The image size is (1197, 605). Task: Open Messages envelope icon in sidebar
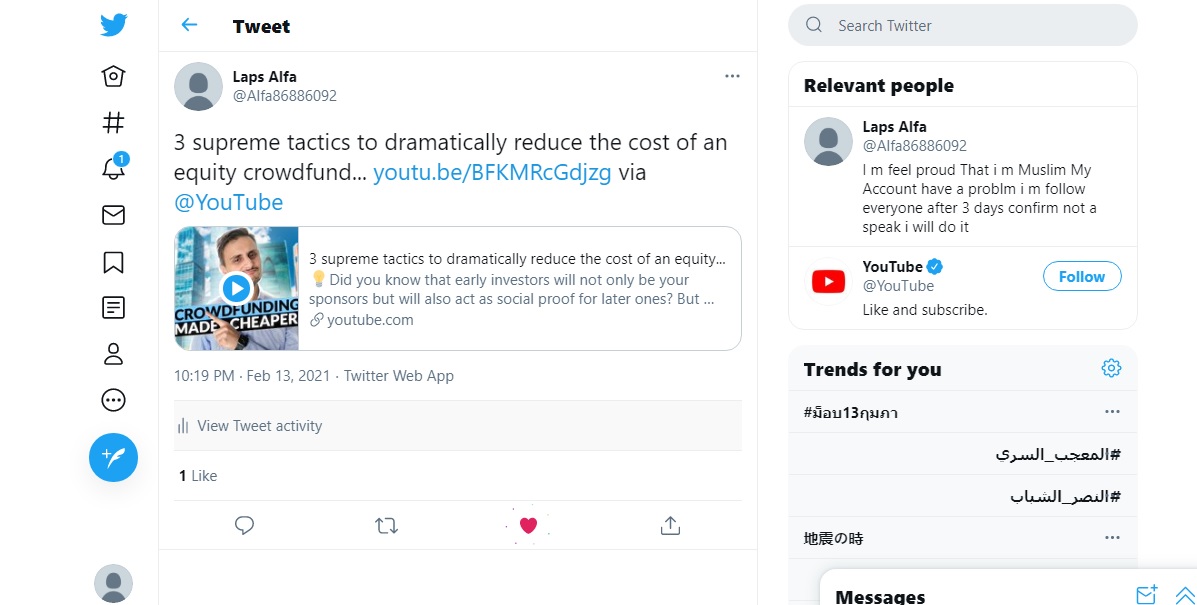[x=113, y=215]
